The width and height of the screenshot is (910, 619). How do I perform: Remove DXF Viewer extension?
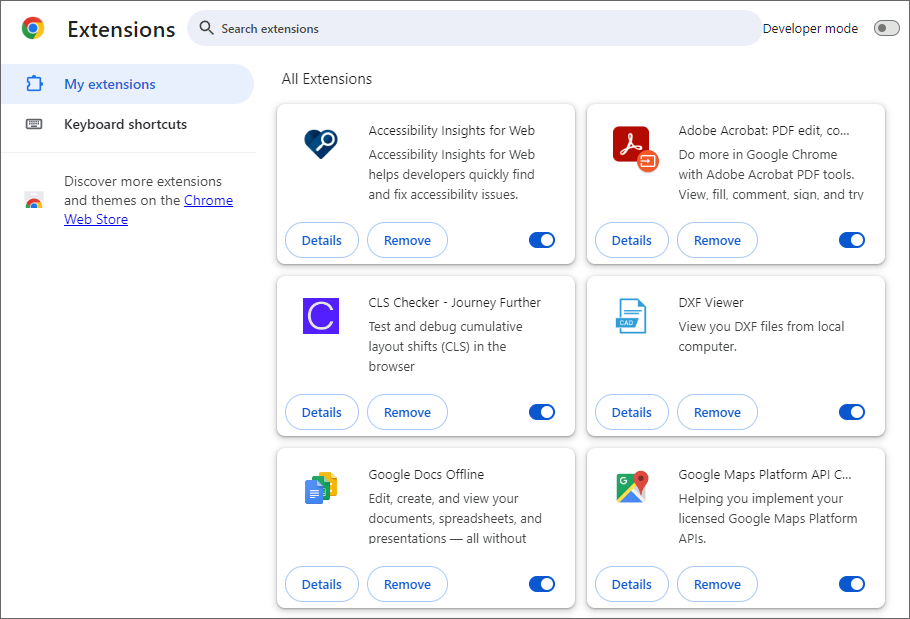pyautogui.click(x=717, y=412)
